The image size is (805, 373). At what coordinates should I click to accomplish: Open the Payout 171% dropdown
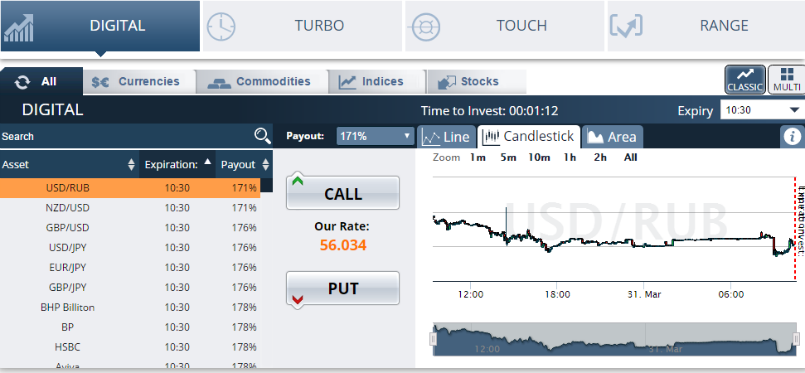[375, 136]
